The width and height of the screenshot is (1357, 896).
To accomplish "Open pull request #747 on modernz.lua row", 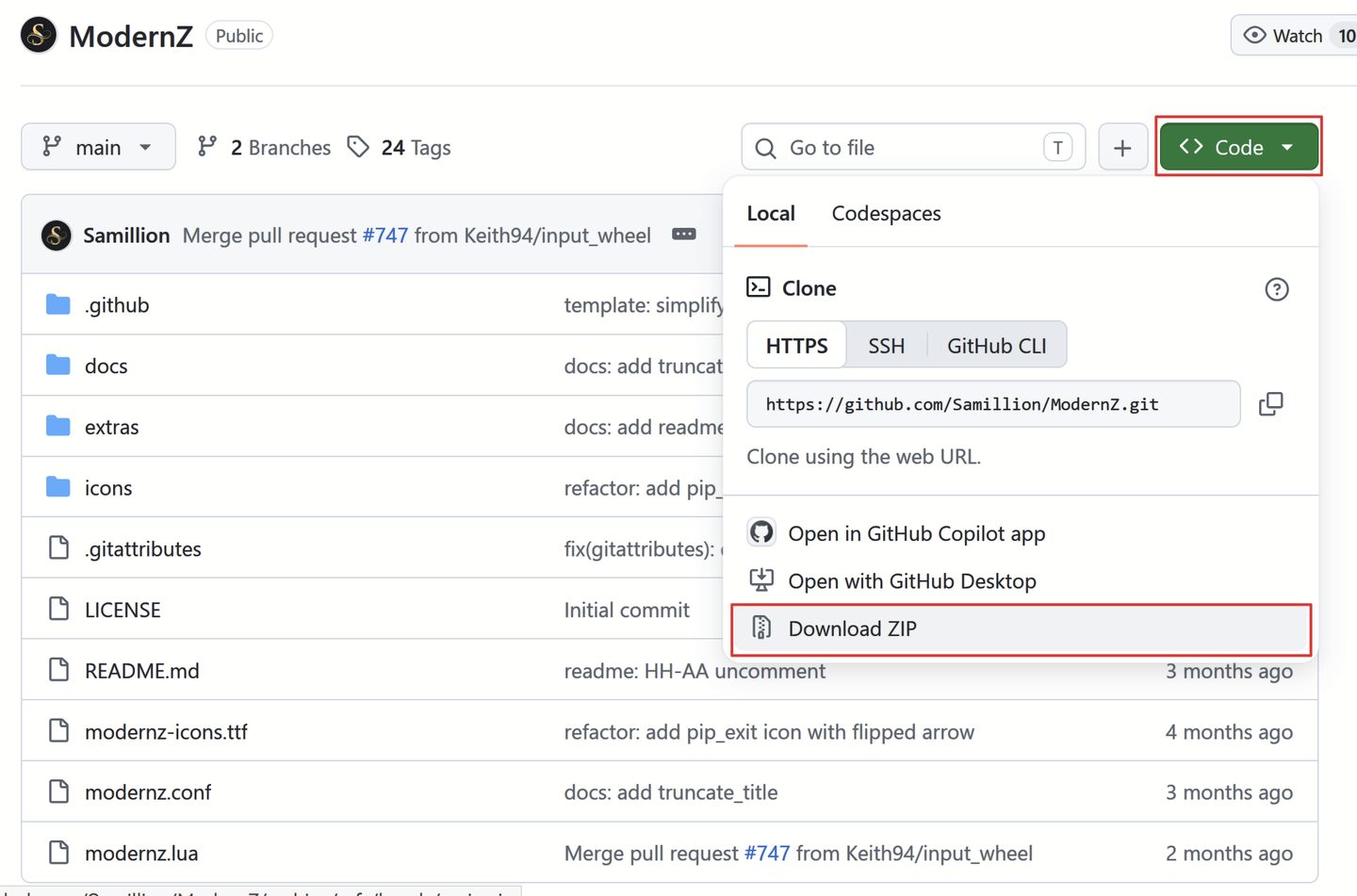I will point(767,854).
